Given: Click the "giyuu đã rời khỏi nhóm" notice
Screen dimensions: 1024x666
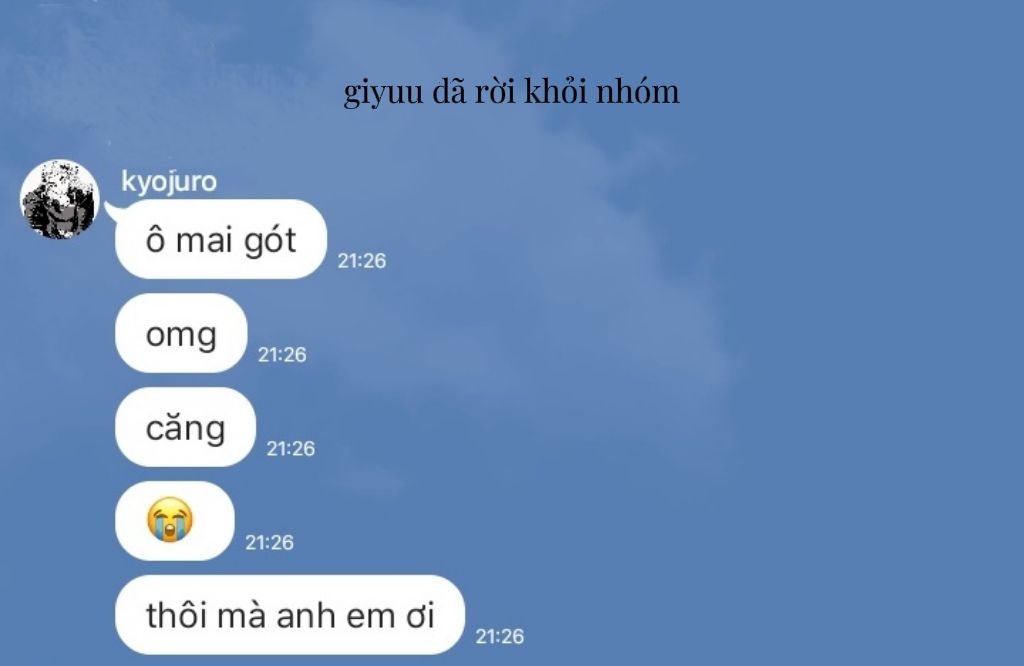Looking at the screenshot, I should point(511,91).
